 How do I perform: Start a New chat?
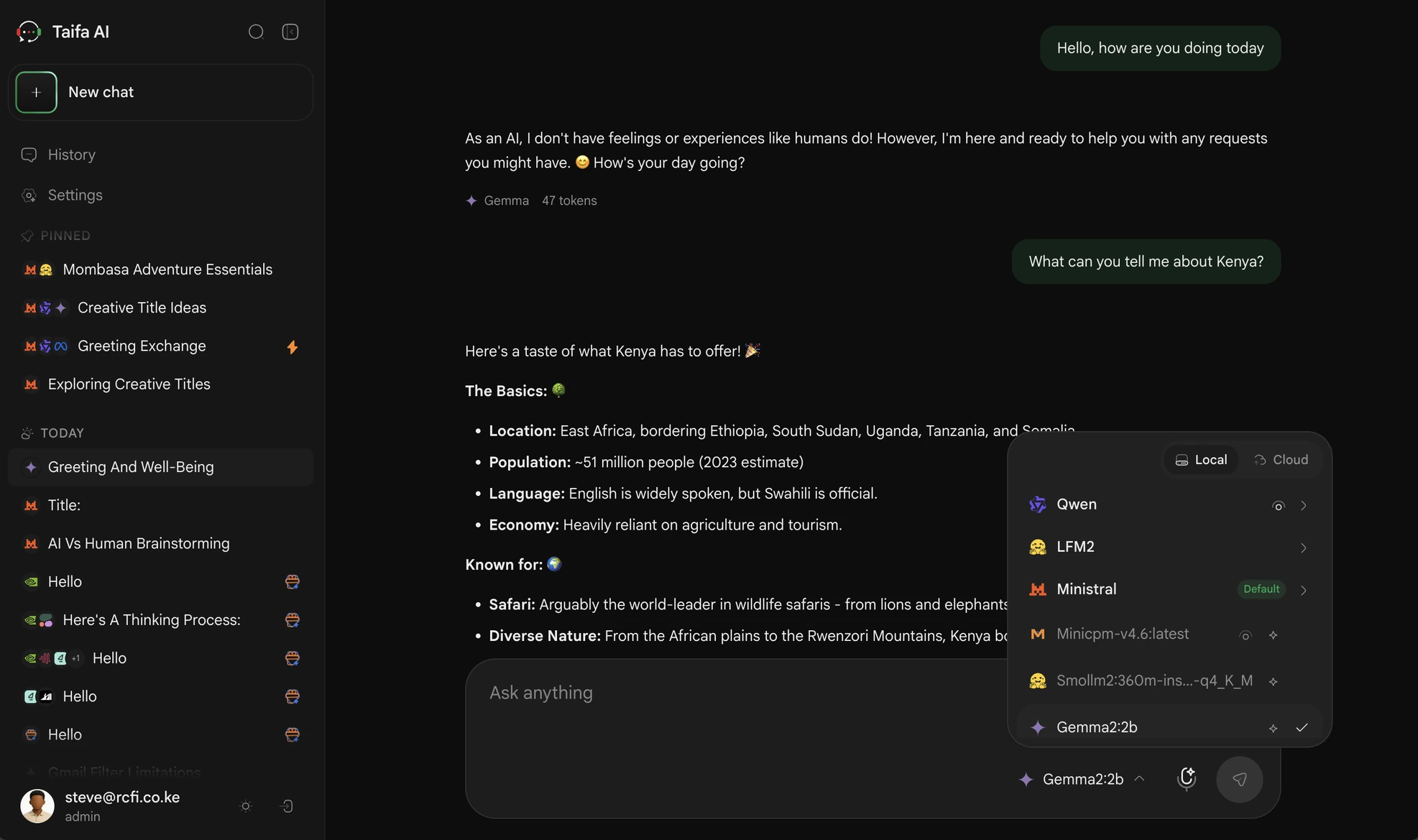click(160, 92)
